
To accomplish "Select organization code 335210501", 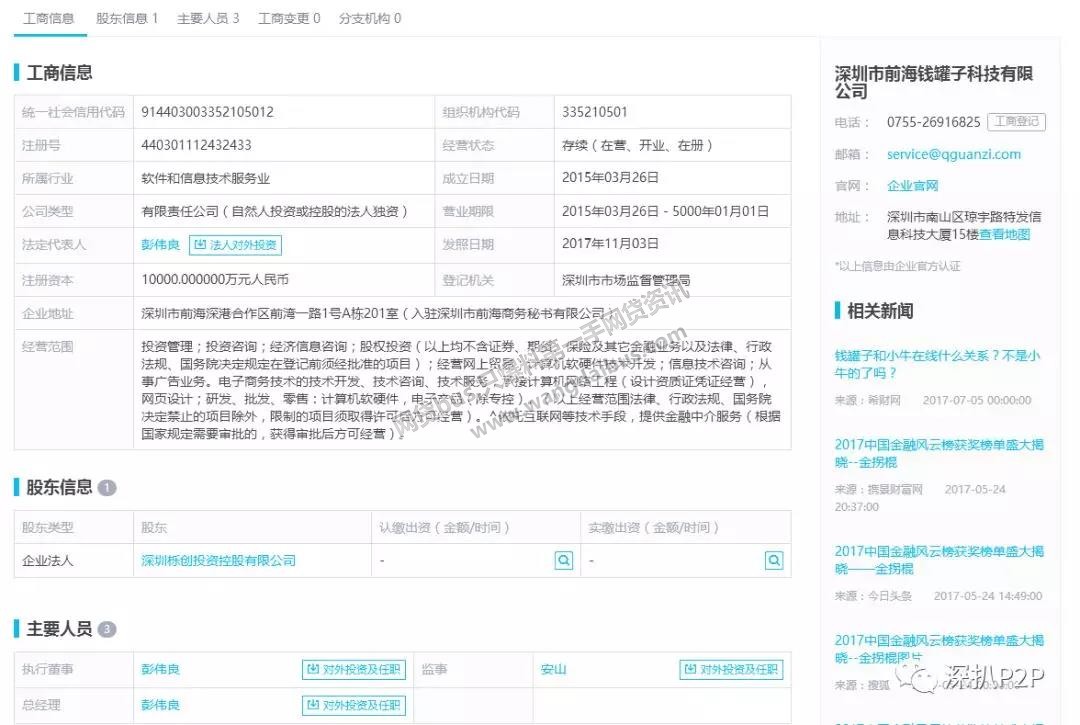I will pyautogui.click(x=594, y=112).
